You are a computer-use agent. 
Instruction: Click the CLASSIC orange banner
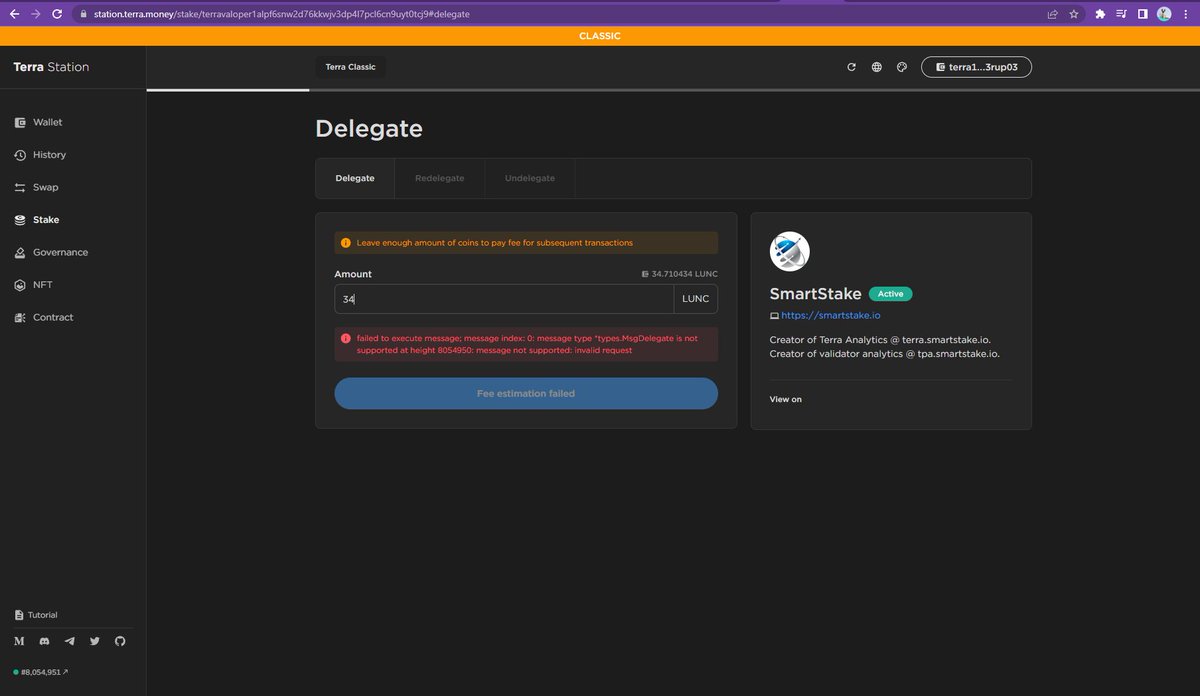coord(600,36)
